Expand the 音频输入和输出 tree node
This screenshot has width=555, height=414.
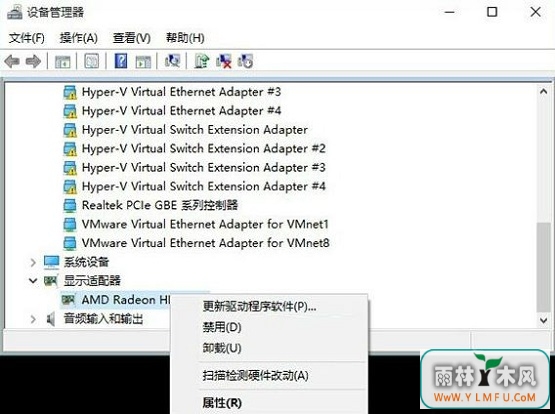pos(33,319)
